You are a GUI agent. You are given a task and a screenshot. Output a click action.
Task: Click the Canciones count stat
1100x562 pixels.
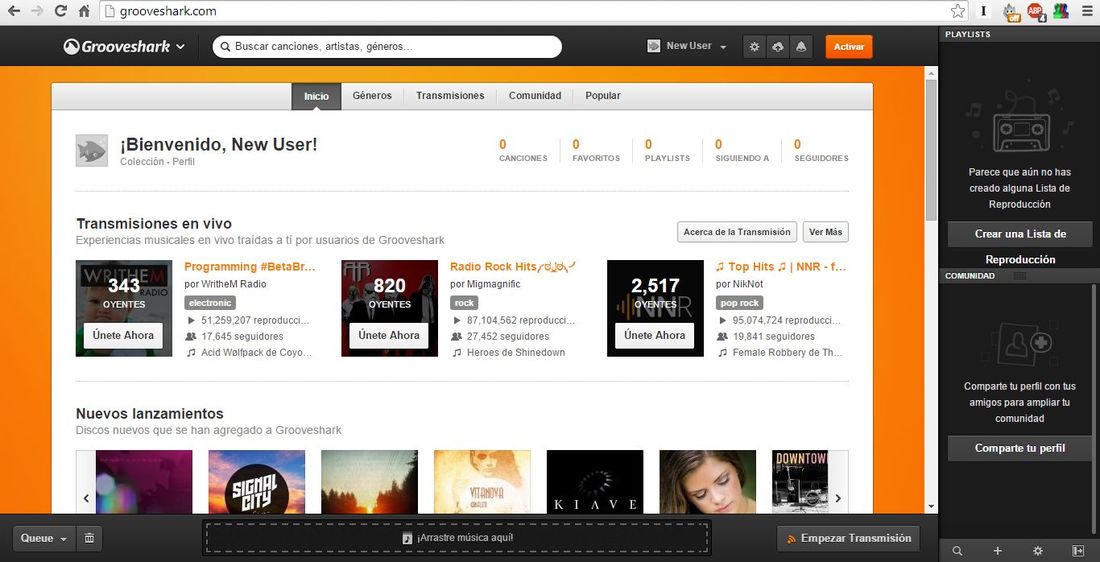523,150
